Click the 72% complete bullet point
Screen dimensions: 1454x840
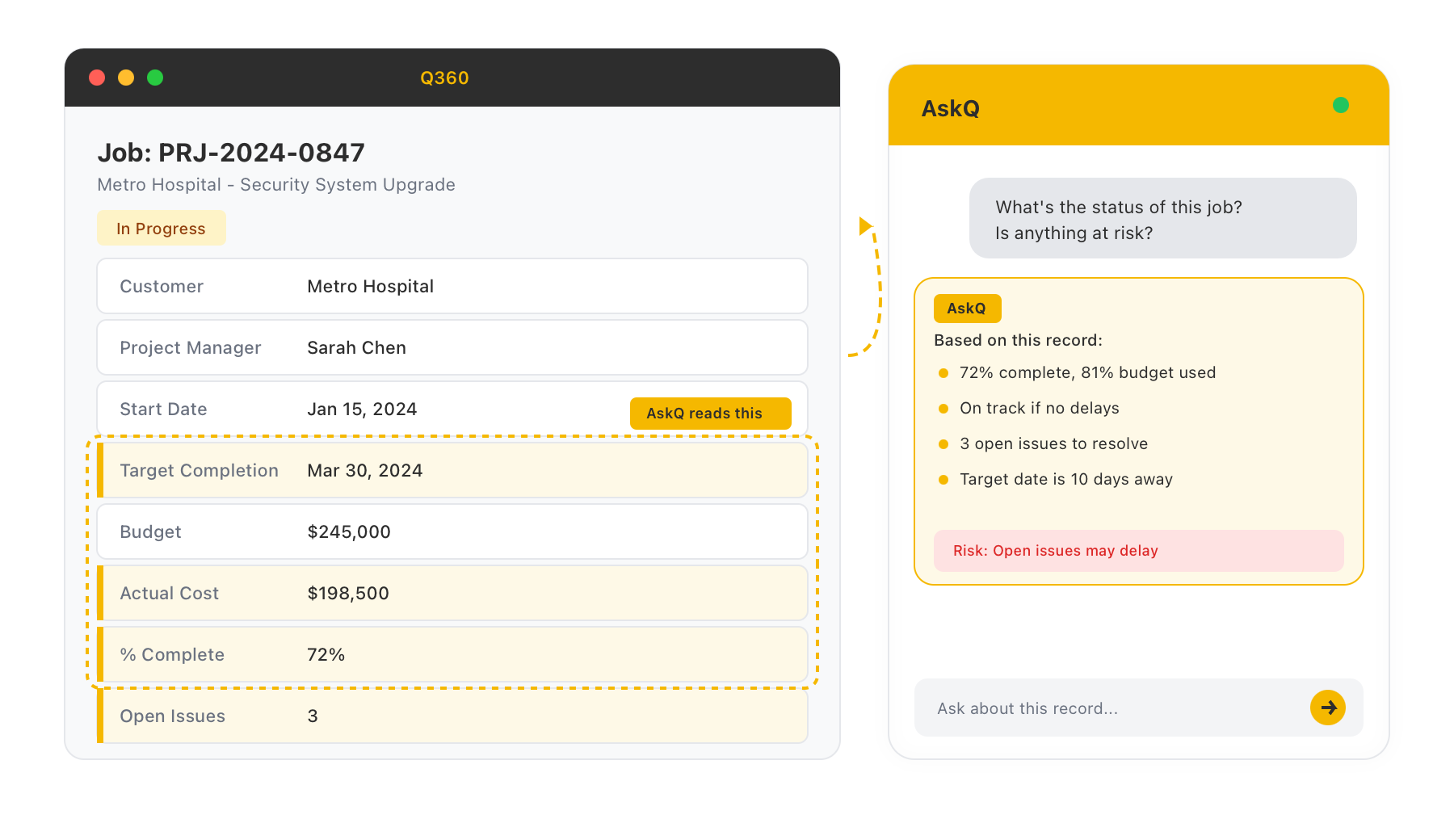tap(943, 372)
